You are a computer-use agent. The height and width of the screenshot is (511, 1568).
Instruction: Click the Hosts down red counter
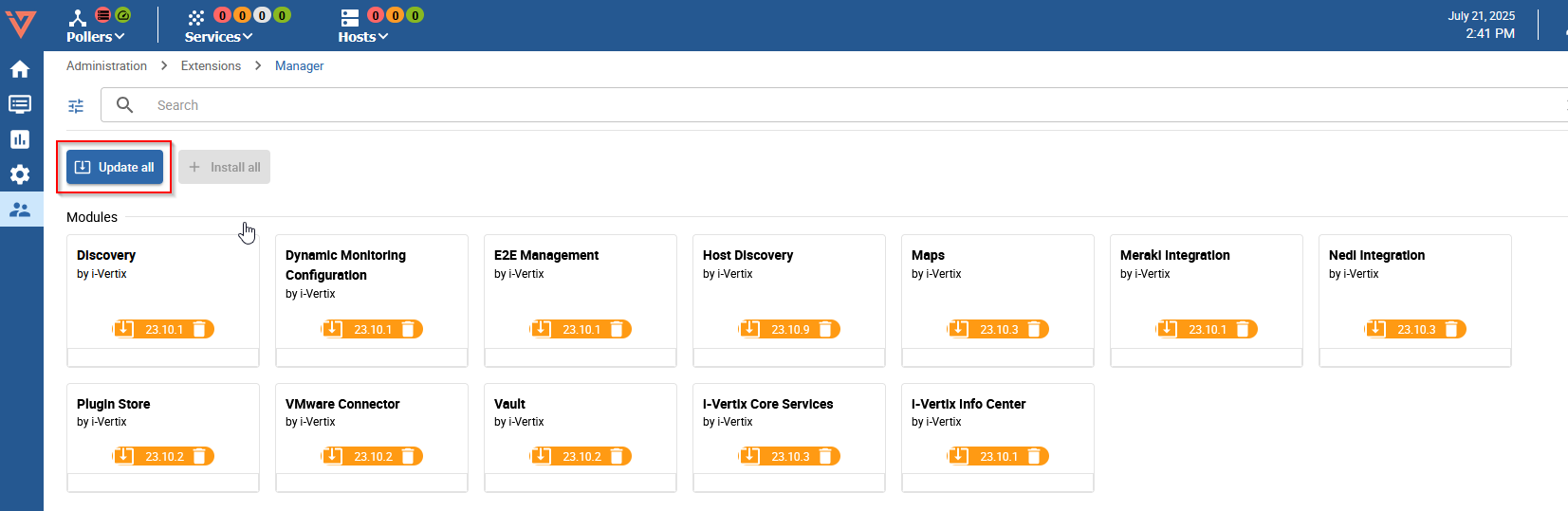tap(376, 15)
